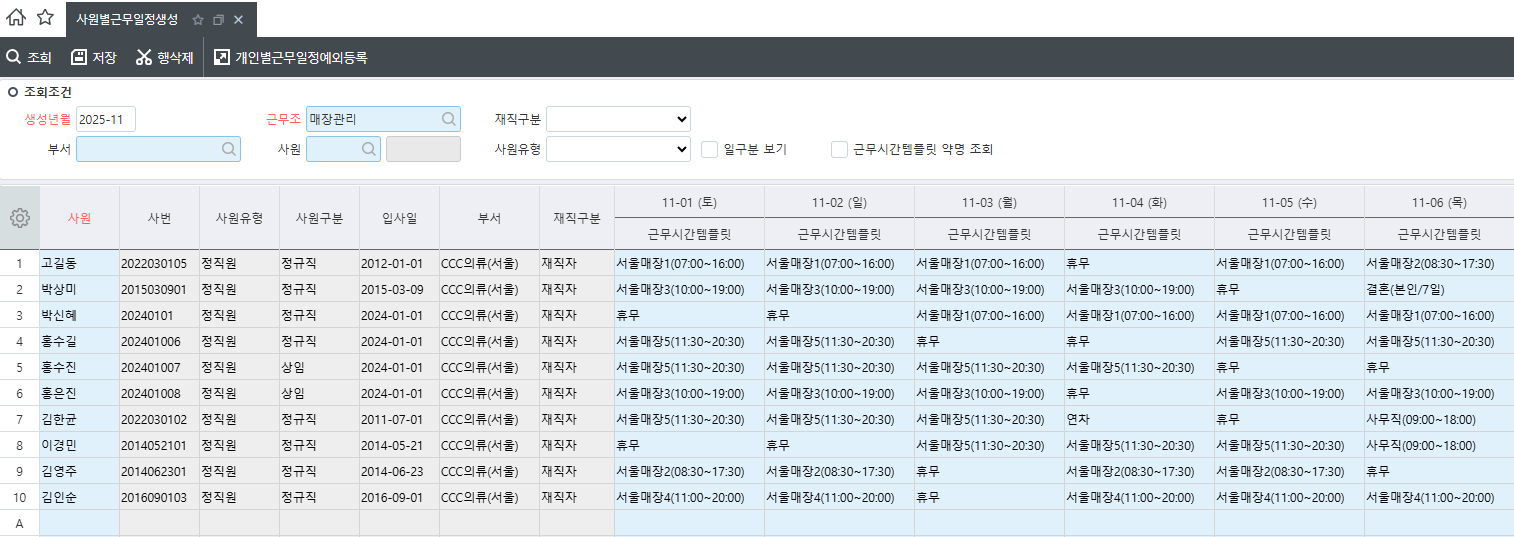Expand the 재직구분 dropdown
The height and width of the screenshot is (537, 1514).
618,119
